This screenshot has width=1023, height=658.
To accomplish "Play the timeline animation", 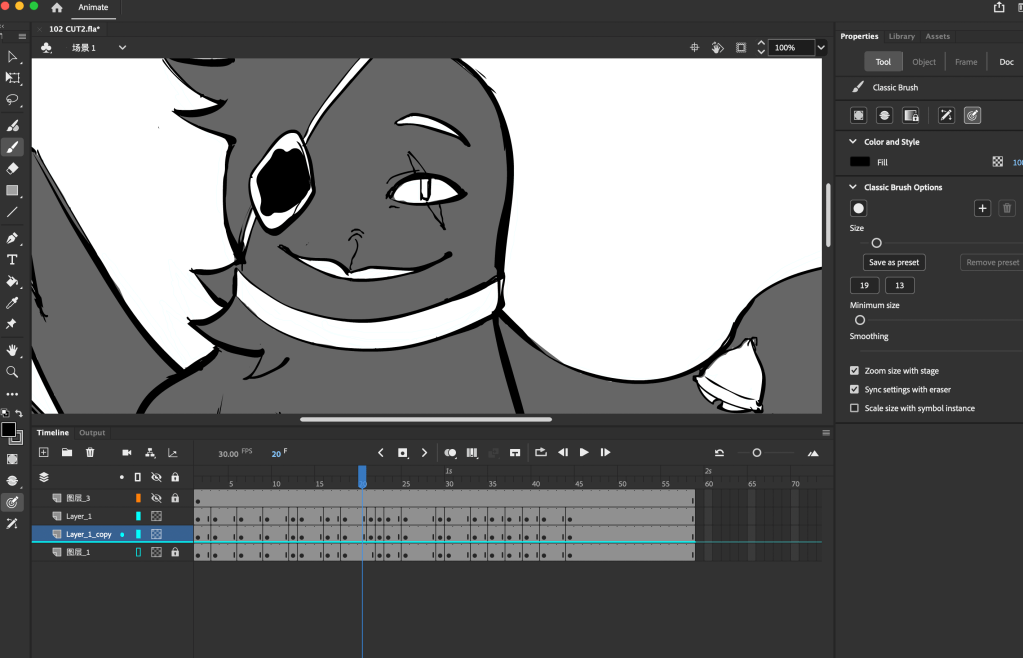I will point(584,453).
